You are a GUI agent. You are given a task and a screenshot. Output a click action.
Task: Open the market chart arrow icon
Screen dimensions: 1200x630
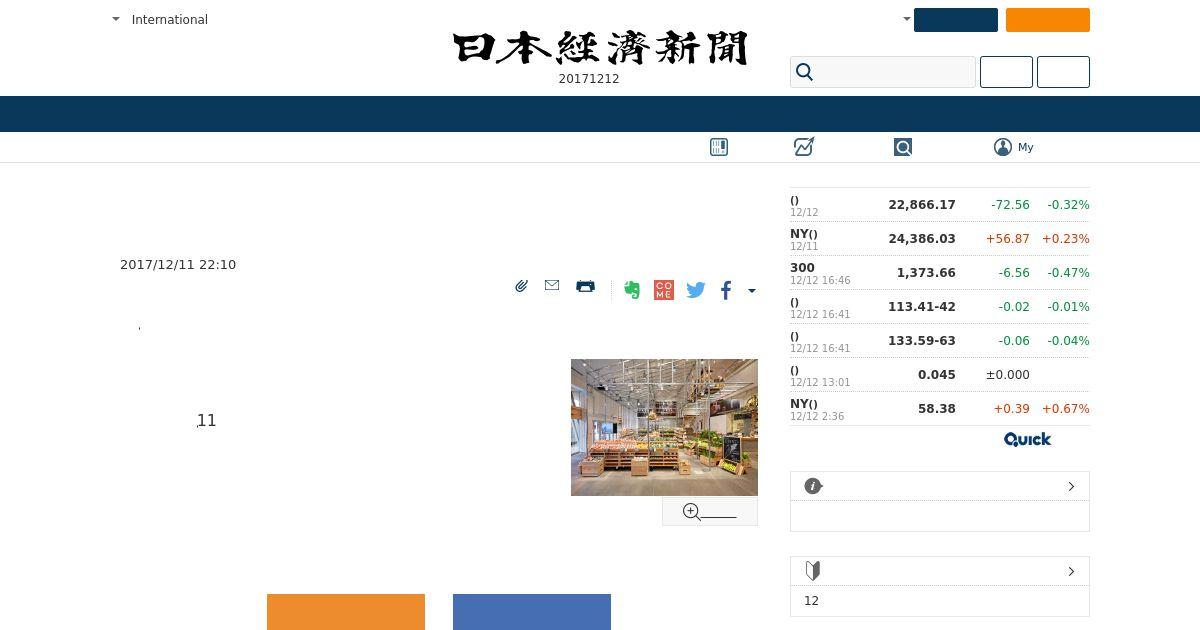pos(804,147)
